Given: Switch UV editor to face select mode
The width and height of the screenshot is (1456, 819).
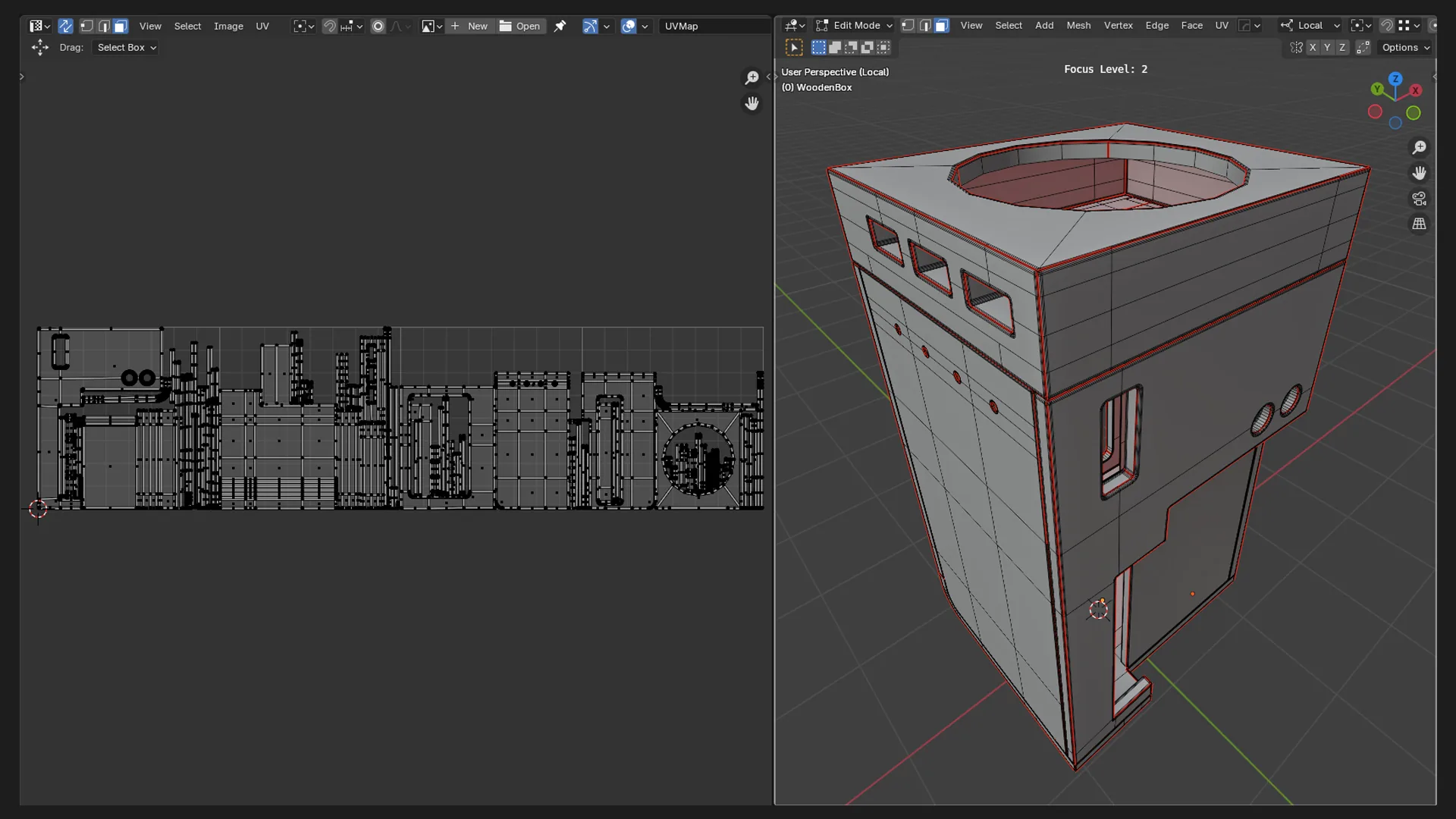Looking at the screenshot, I should click(x=121, y=26).
